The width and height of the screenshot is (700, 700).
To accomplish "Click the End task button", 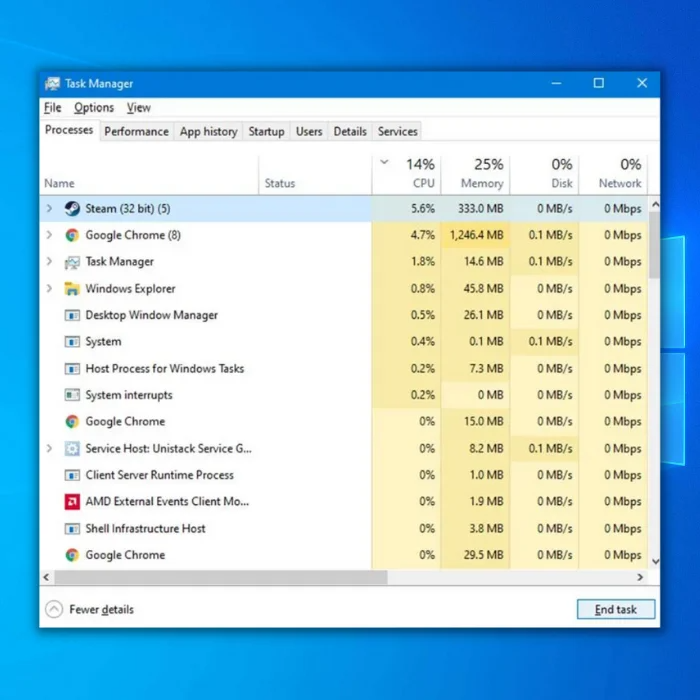I will tap(616, 609).
